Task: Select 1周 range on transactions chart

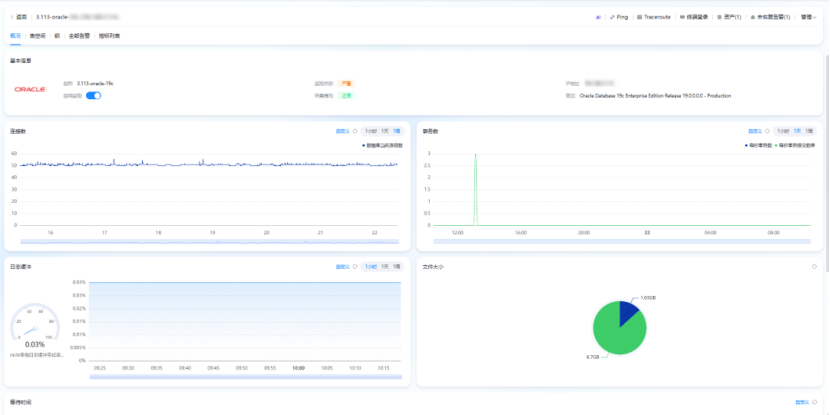Action: click(809, 131)
